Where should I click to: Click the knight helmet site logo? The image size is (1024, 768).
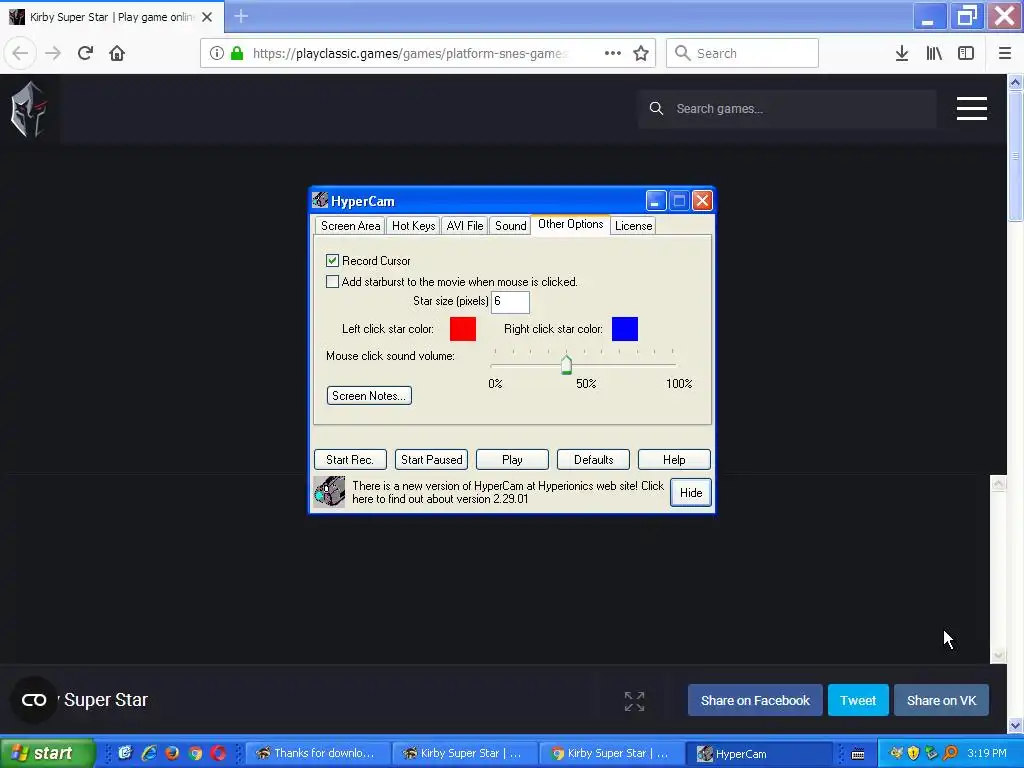coord(29,109)
